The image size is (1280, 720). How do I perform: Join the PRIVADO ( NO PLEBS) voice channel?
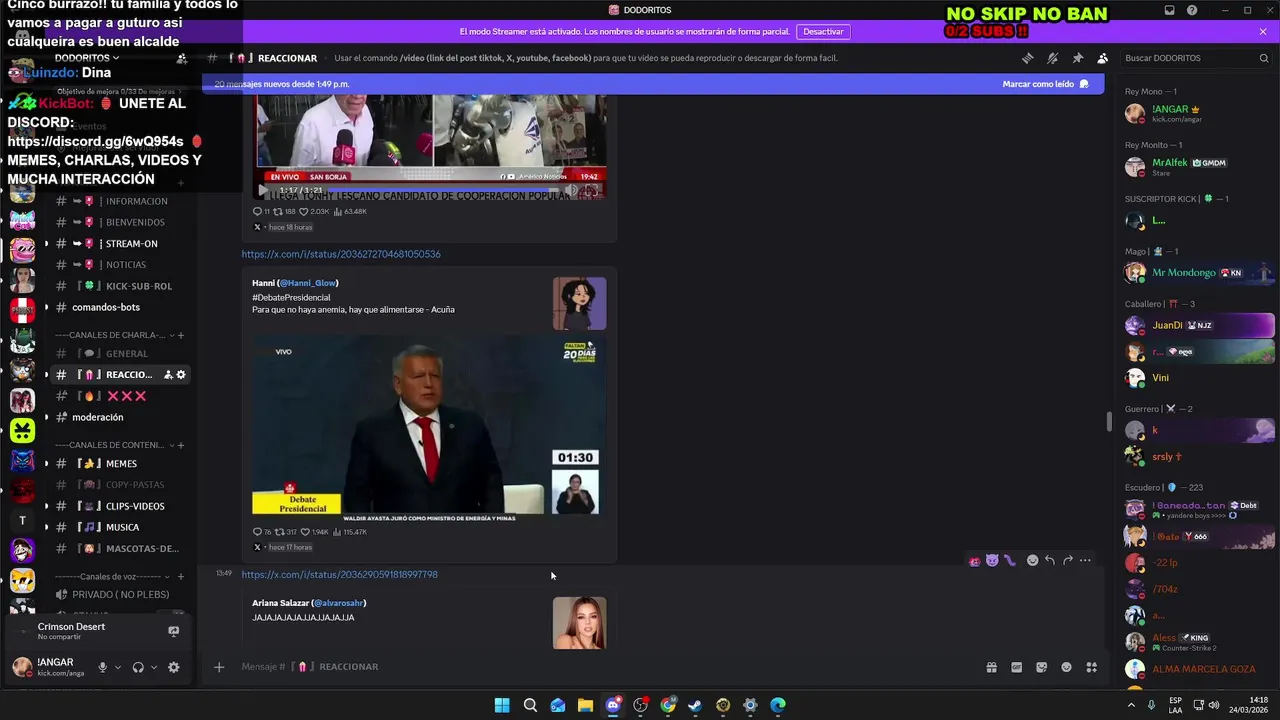click(x=120, y=594)
